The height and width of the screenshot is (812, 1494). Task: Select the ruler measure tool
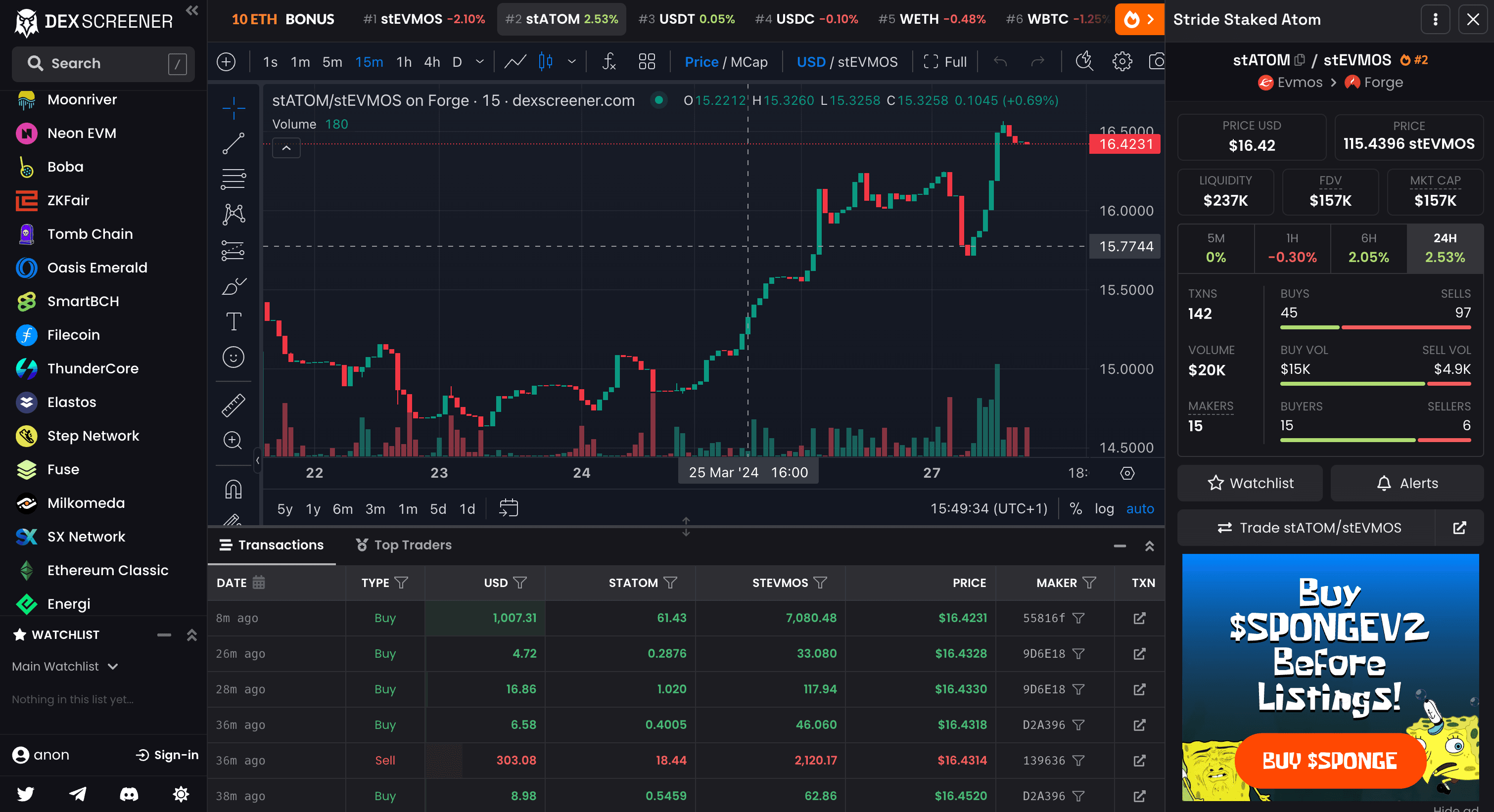(x=233, y=405)
